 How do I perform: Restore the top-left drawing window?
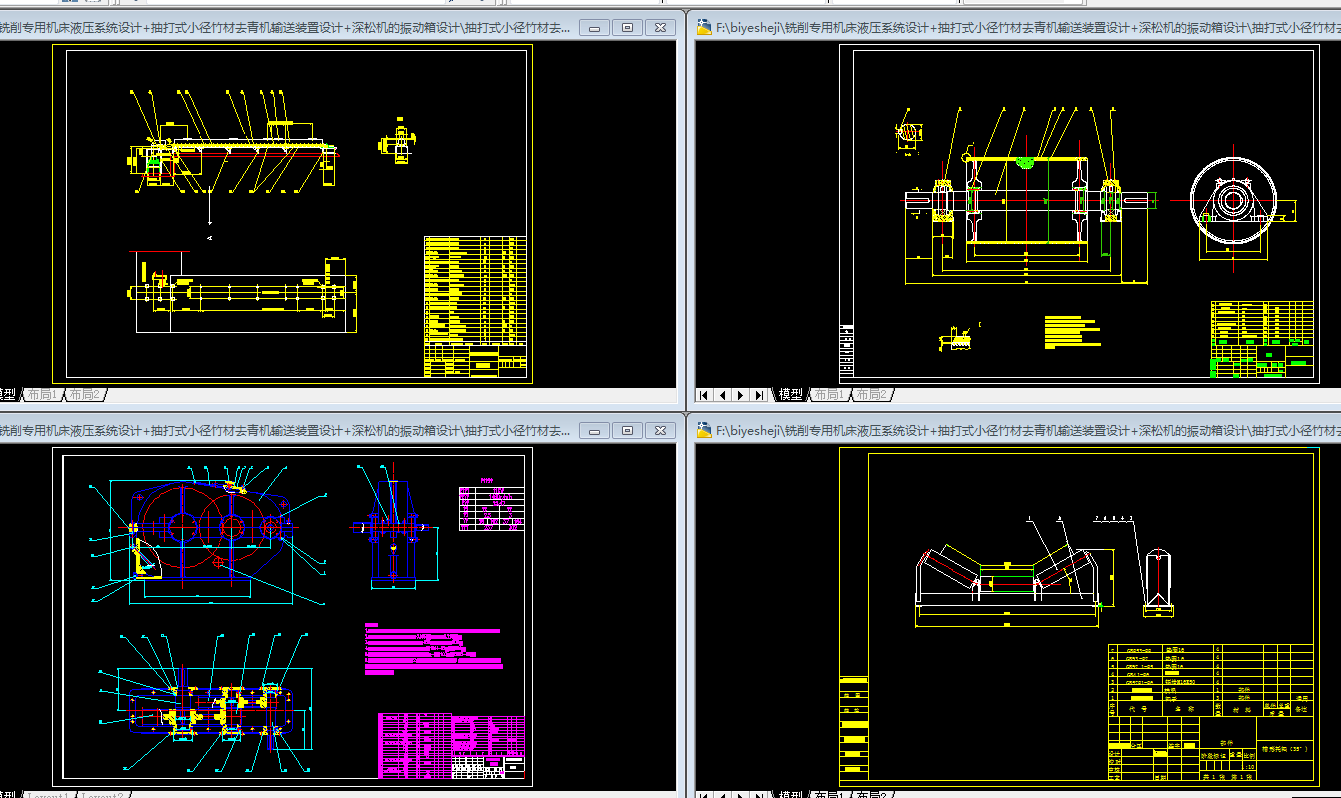click(627, 28)
